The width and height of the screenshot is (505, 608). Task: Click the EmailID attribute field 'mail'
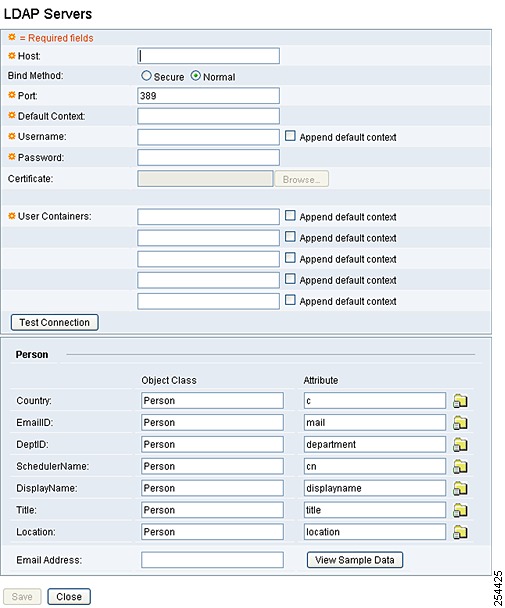pyautogui.click(x=375, y=422)
